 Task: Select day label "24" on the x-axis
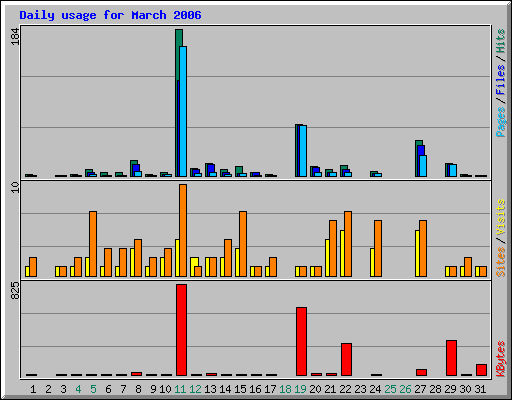[375, 389]
